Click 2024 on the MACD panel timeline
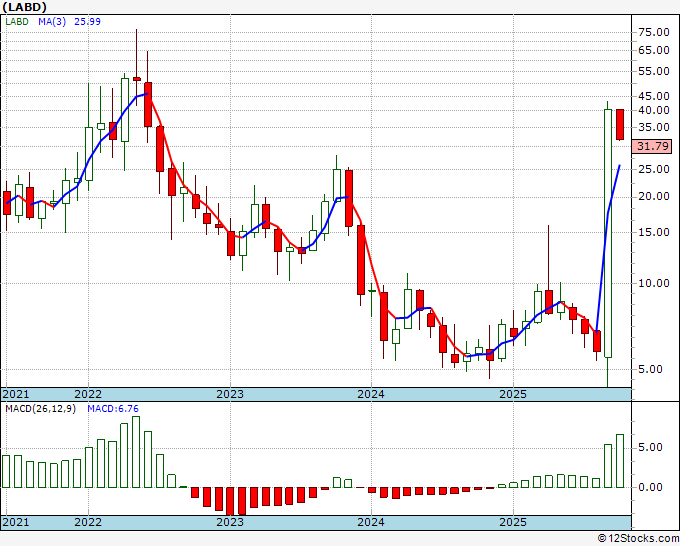Viewport: 680px width, 546px height. (x=371, y=522)
